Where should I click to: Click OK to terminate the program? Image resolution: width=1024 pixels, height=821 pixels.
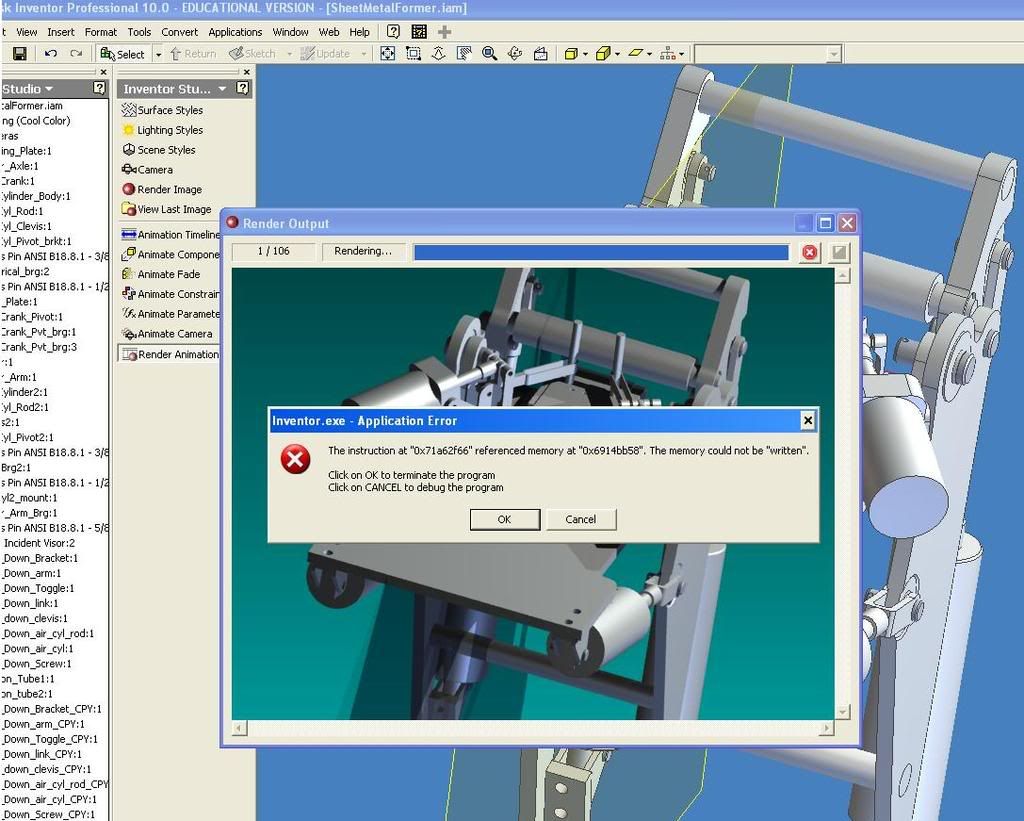(x=504, y=519)
